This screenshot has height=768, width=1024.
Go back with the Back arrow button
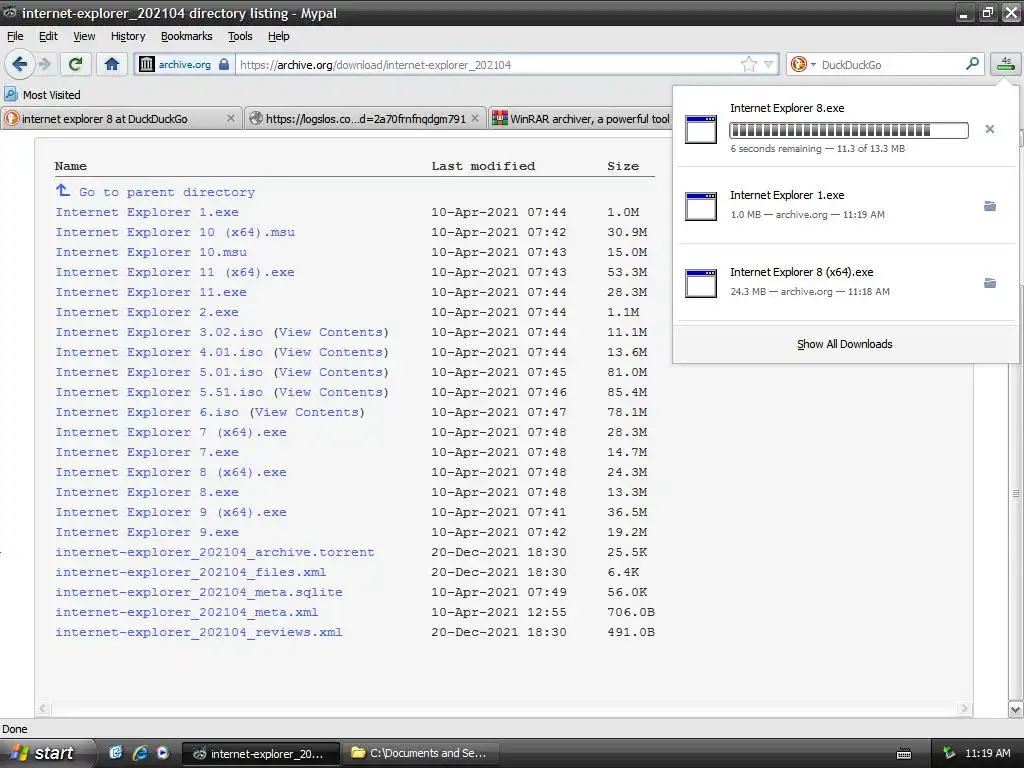19,64
